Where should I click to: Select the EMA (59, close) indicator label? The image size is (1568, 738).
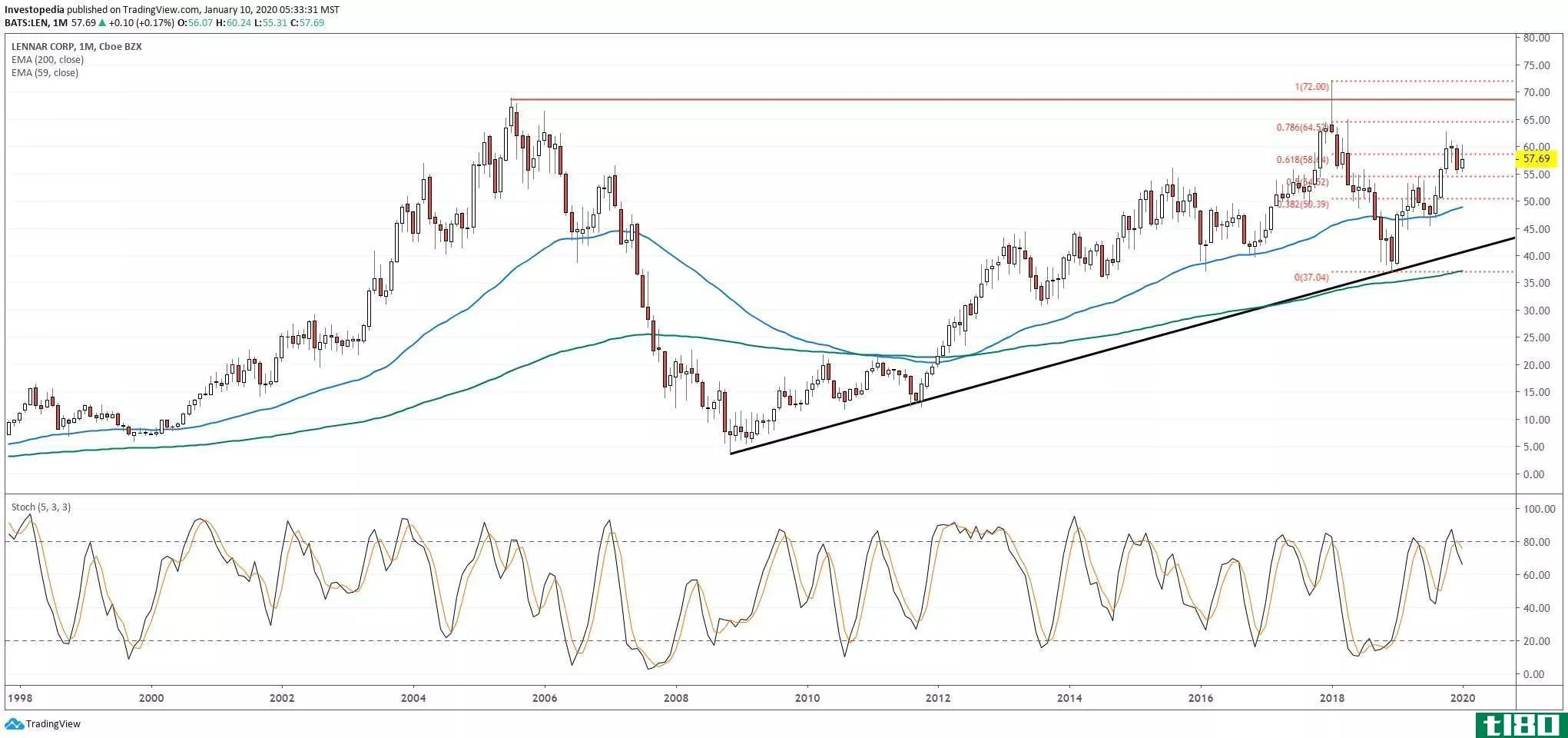[45, 72]
